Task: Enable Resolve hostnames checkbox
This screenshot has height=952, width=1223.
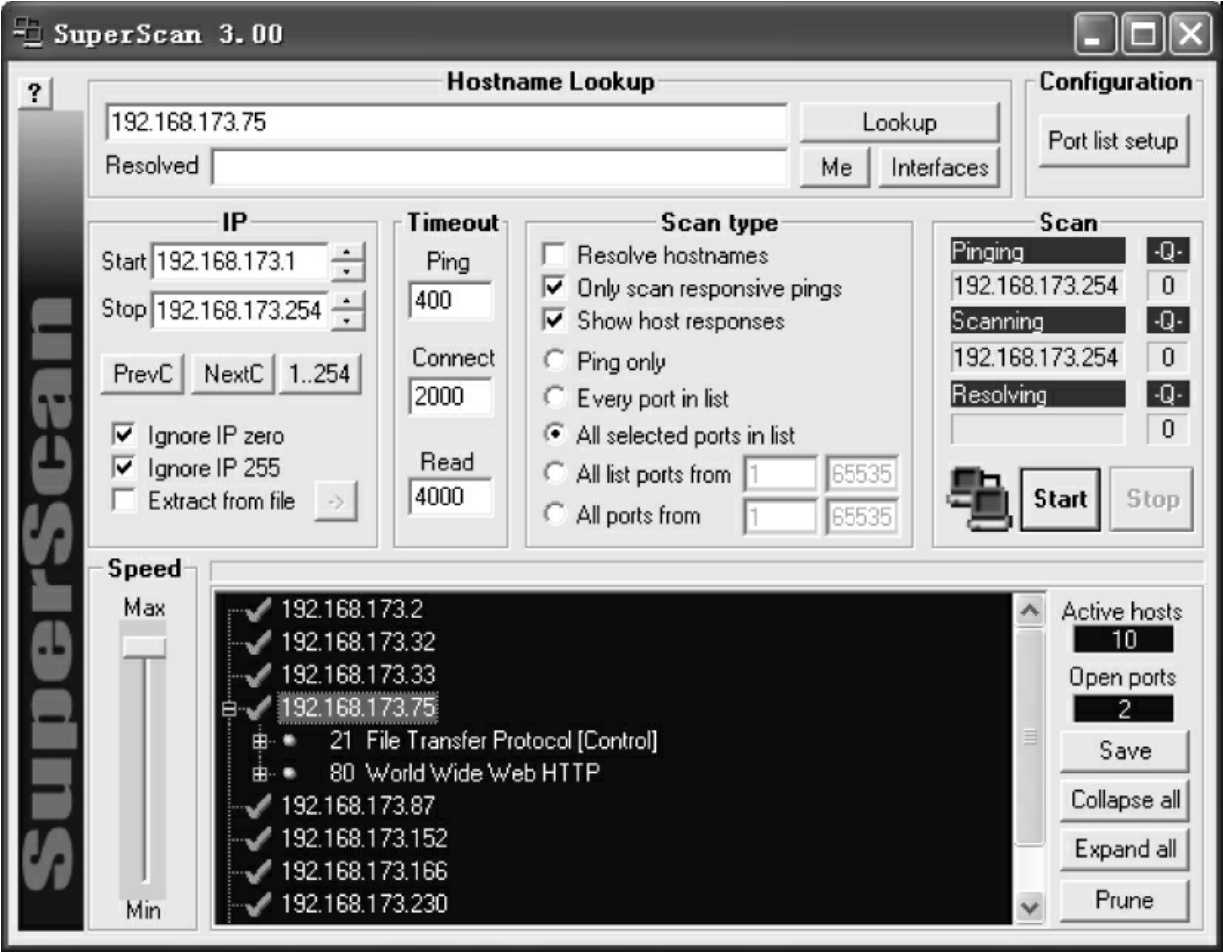Action: 553,255
